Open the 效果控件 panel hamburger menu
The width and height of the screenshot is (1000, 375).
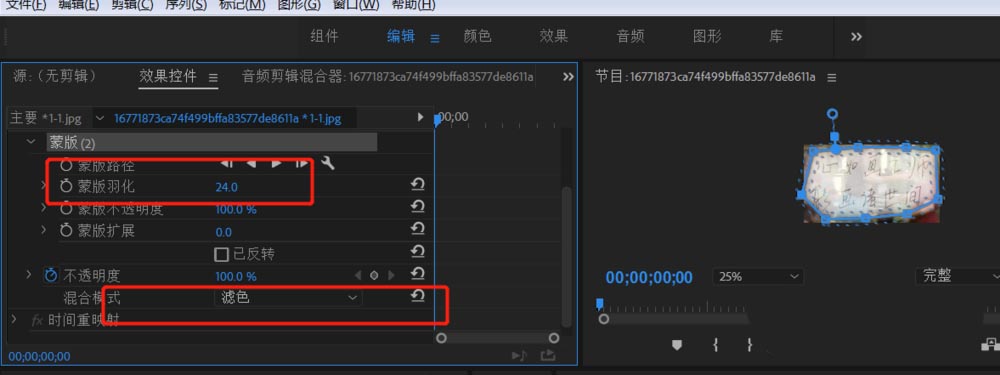(213, 78)
